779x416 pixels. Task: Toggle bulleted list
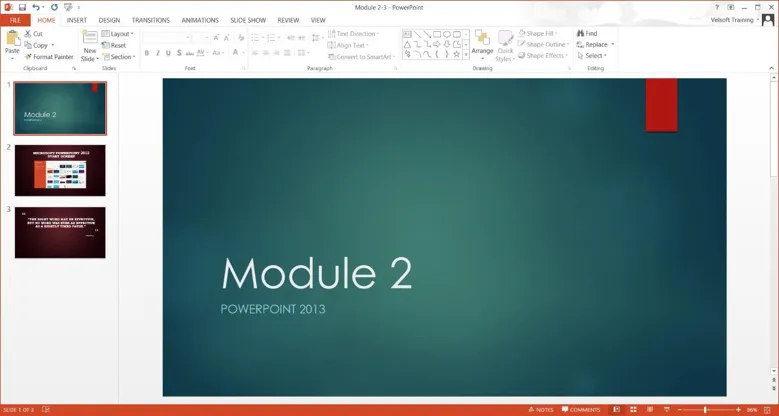coord(257,37)
